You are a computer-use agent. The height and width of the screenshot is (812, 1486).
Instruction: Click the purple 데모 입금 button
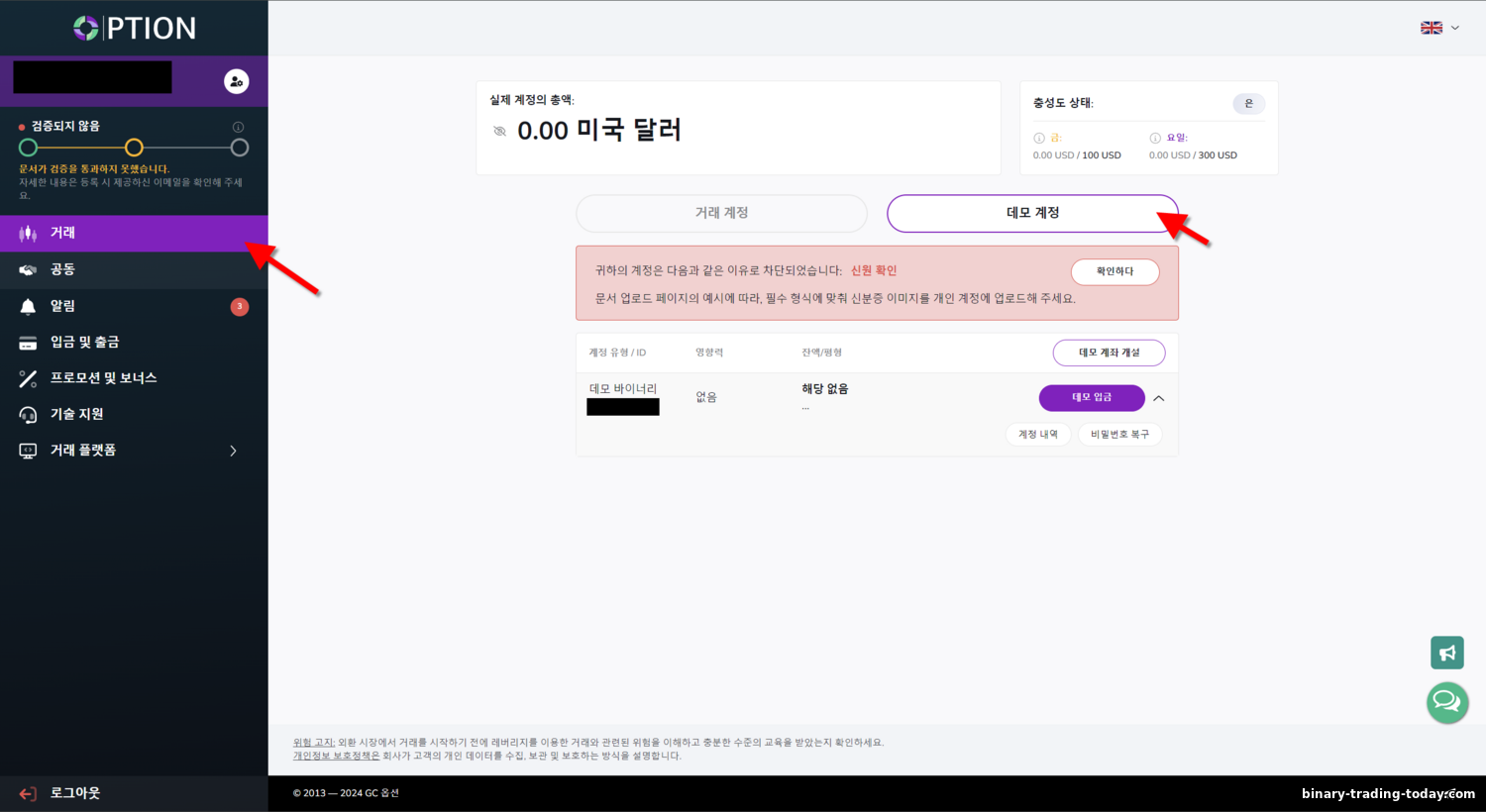[1092, 397]
